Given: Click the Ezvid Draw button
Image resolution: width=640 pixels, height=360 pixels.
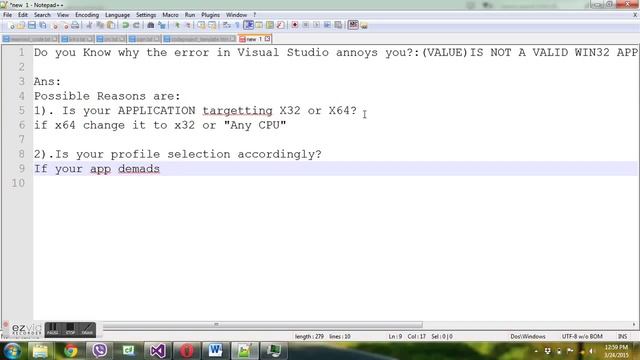Looking at the screenshot, I should tap(87, 329).
